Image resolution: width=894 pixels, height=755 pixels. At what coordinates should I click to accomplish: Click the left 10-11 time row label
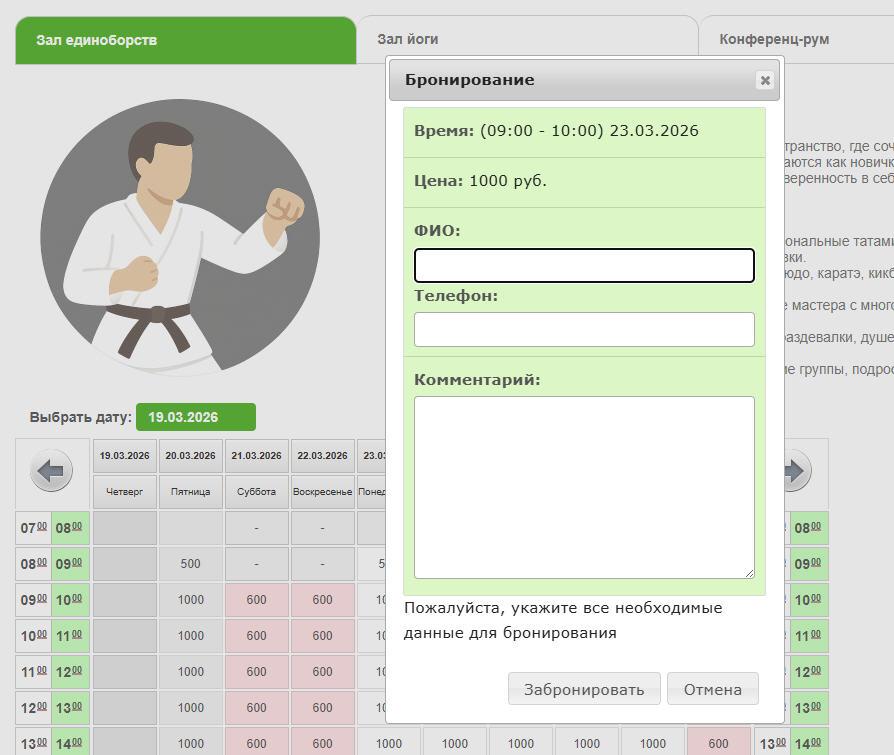[x=52, y=635]
